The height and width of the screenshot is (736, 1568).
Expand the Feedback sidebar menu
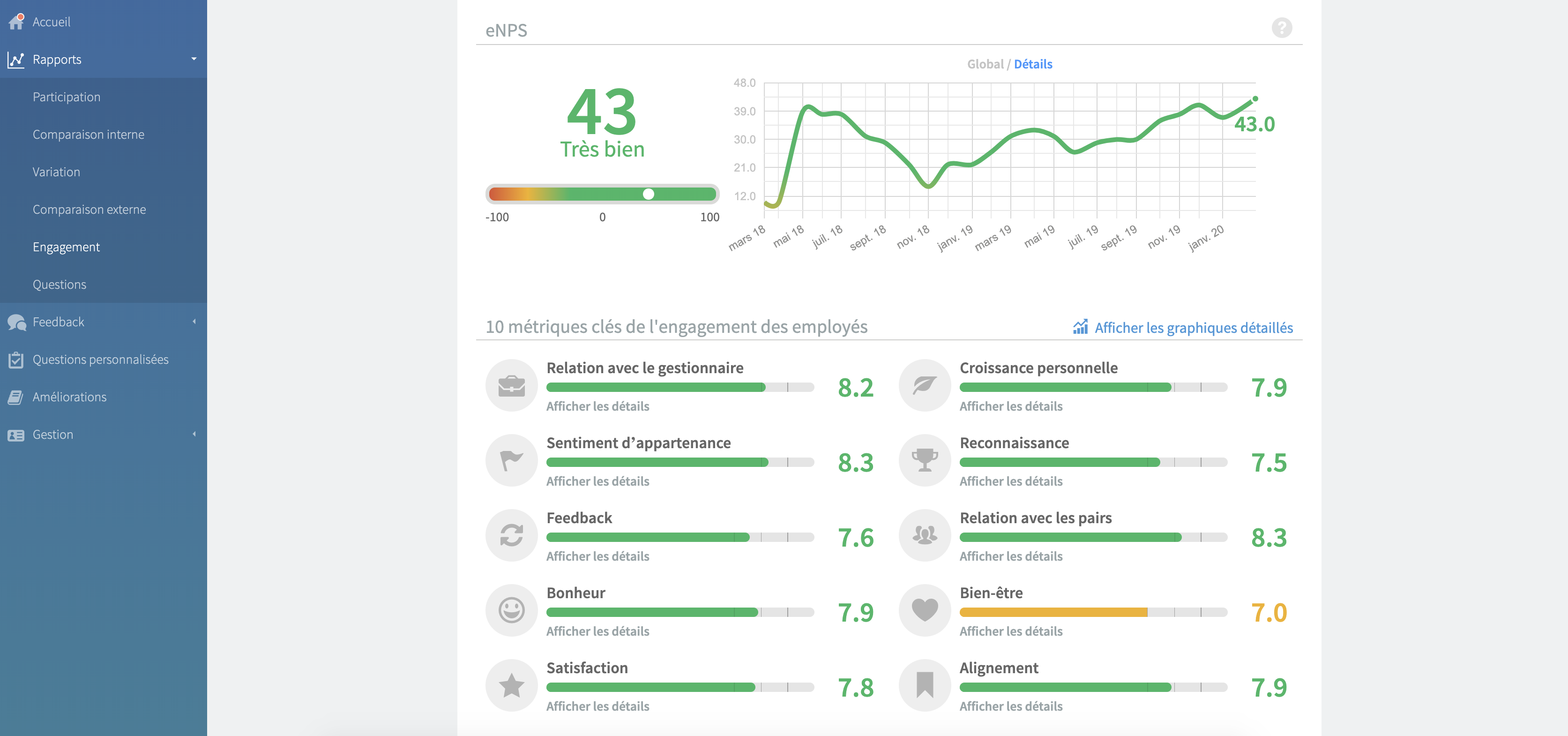click(x=194, y=322)
